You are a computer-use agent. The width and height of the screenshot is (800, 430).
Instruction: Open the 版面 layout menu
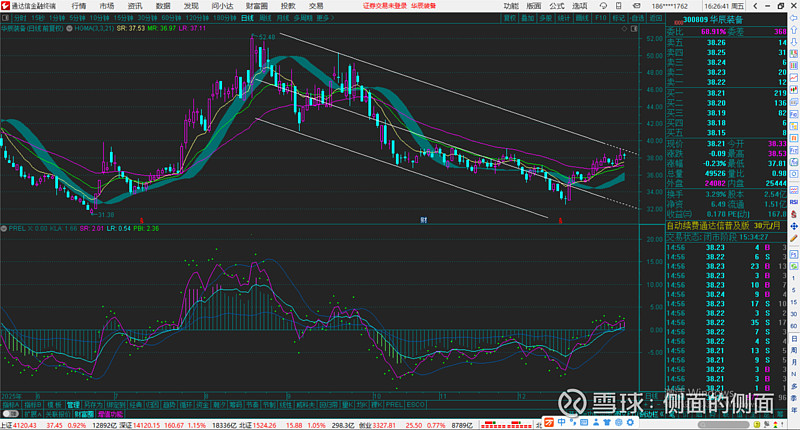click(x=534, y=6)
